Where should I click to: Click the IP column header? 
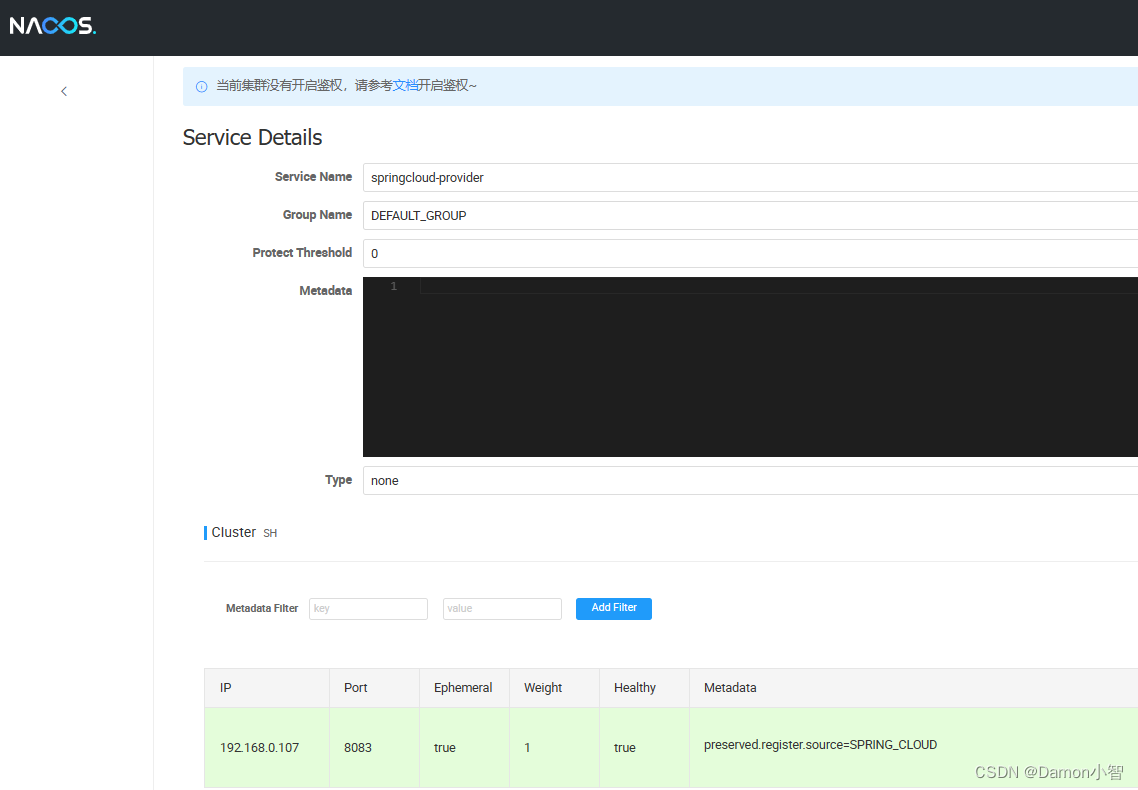pyautogui.click(x=266, y=688)
